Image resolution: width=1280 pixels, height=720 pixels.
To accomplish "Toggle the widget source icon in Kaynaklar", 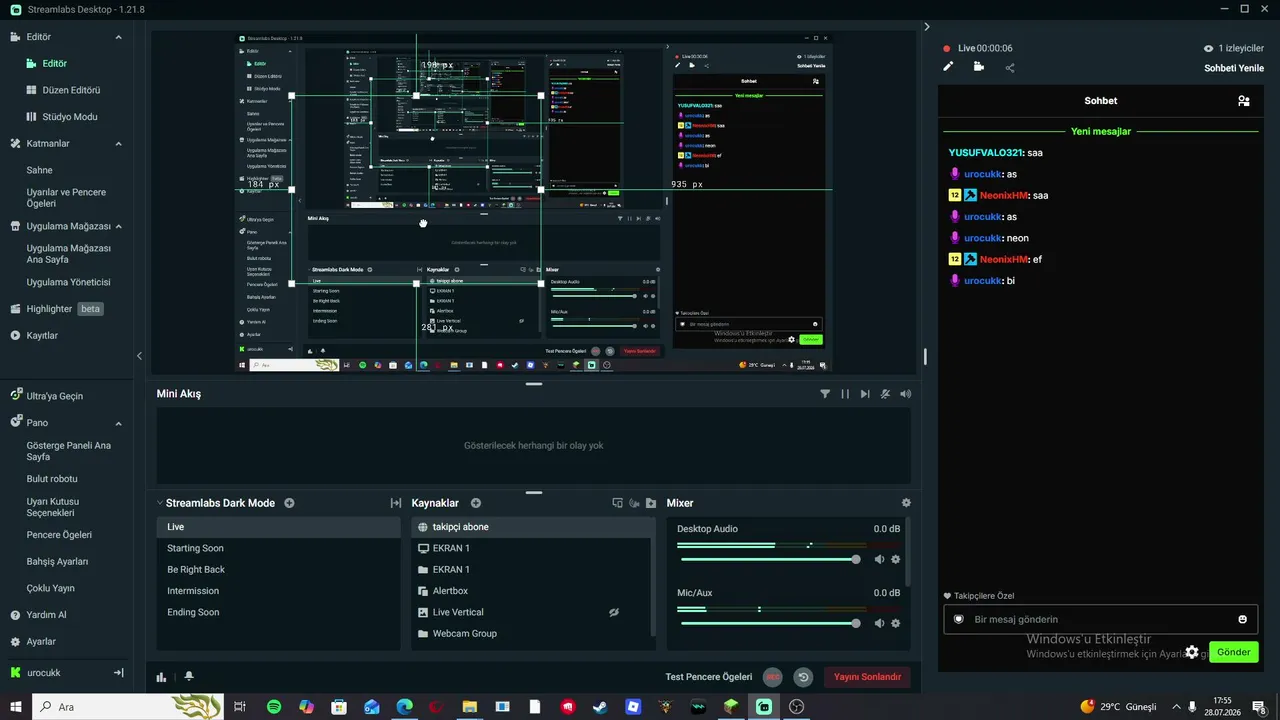I will [617, 503].
